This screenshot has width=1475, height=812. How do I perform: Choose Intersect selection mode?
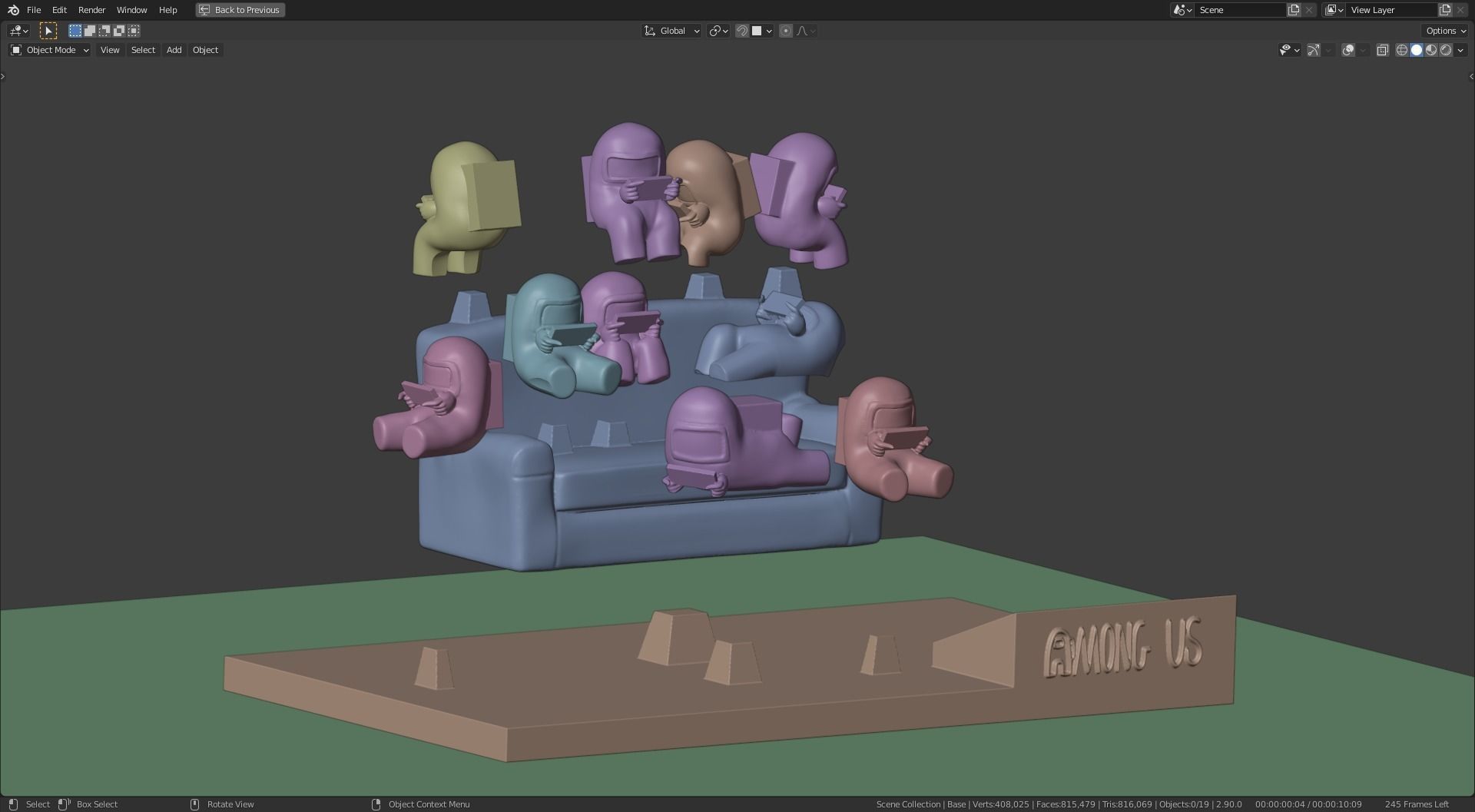(x=134, y=31)
